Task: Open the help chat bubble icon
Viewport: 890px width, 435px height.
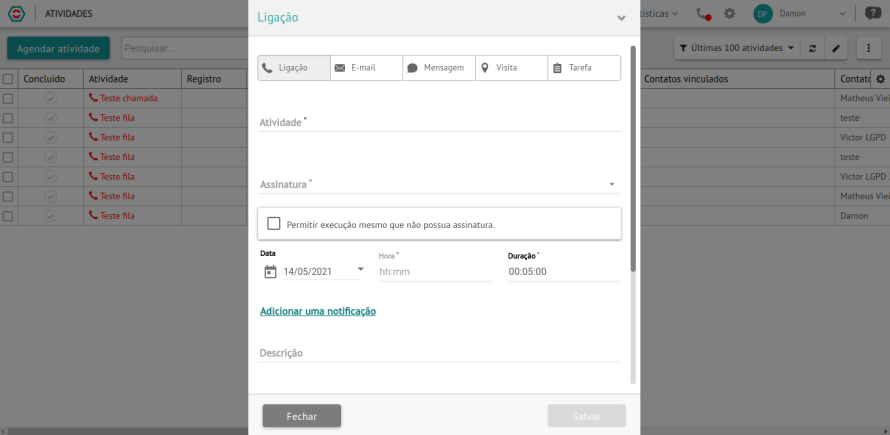Action: click(x=872, y=14)
